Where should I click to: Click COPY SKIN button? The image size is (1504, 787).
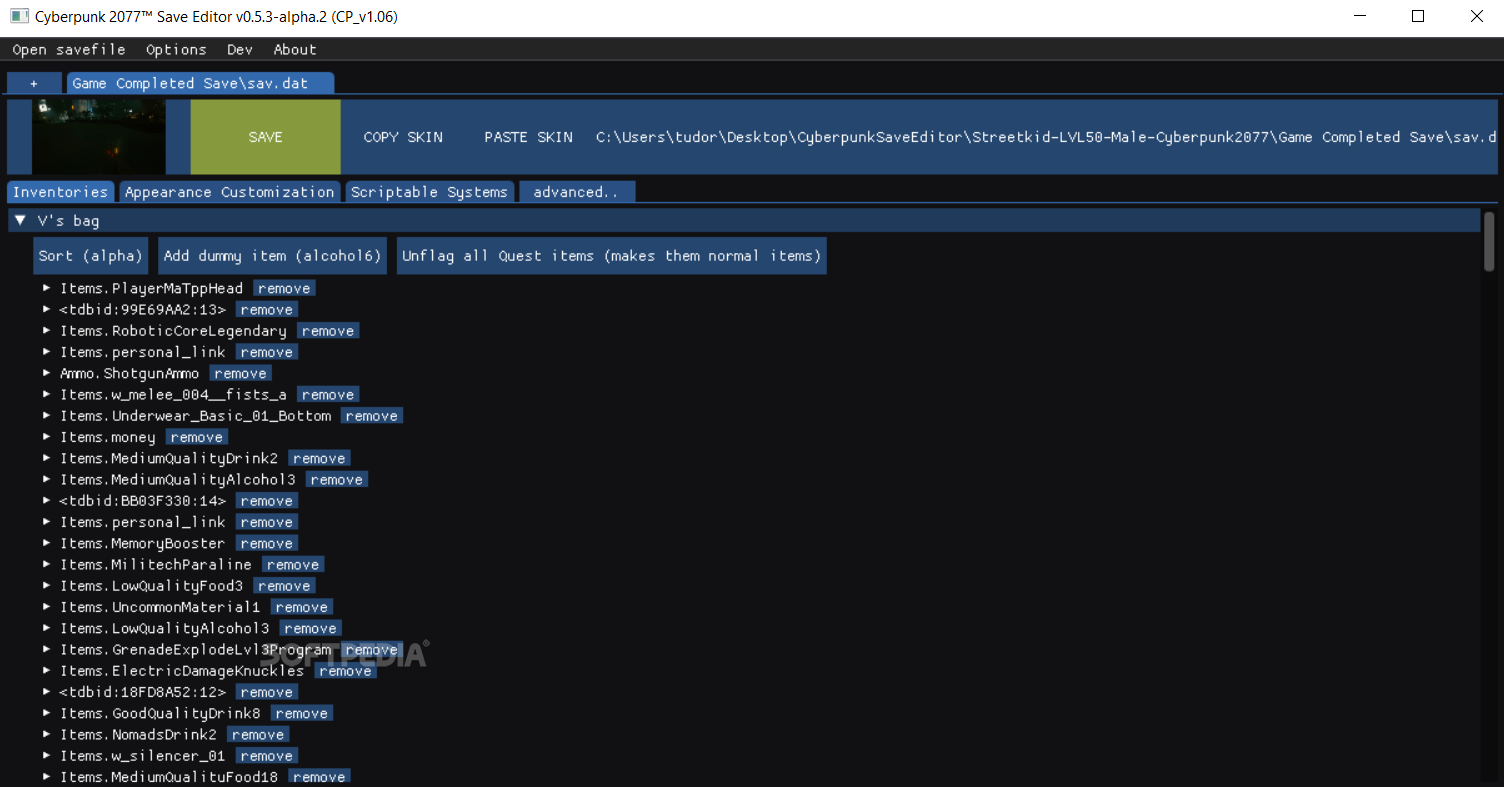pos(403,137)
